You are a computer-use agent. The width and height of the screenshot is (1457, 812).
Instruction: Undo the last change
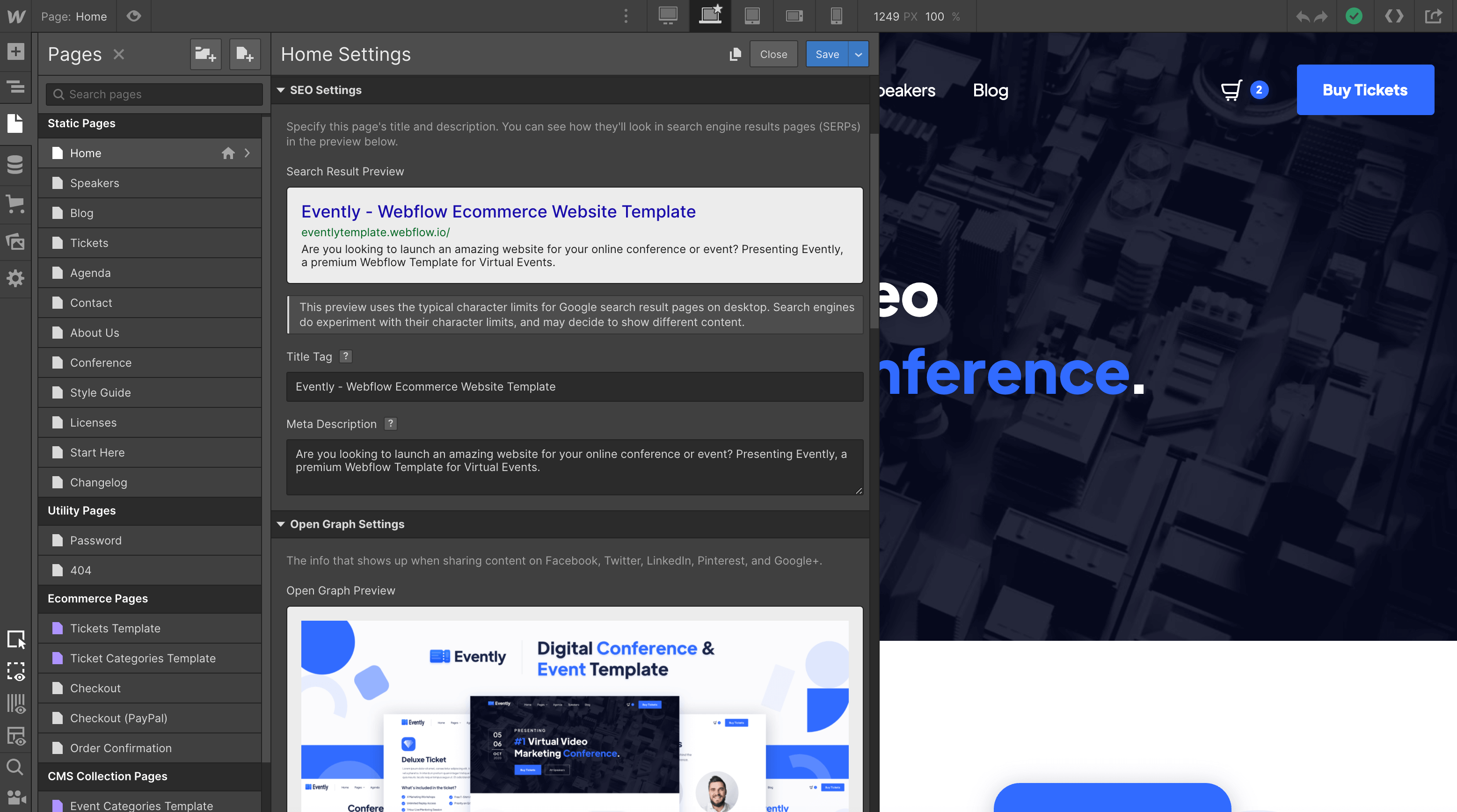pos(1302,16)
